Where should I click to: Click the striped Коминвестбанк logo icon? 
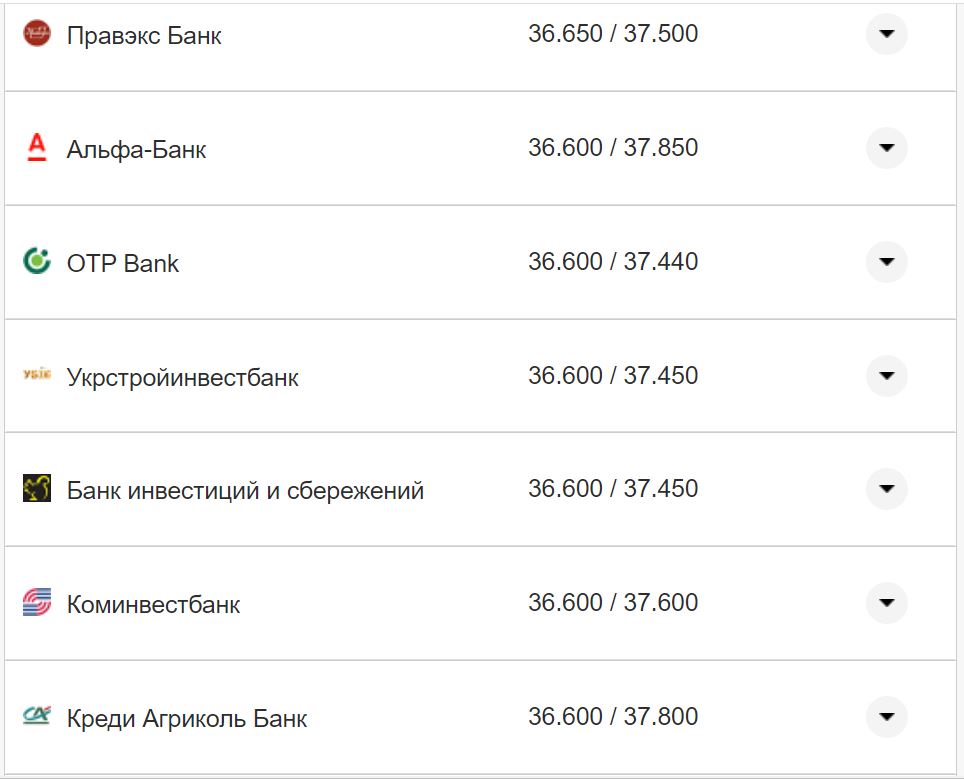(x=36, y=601)
